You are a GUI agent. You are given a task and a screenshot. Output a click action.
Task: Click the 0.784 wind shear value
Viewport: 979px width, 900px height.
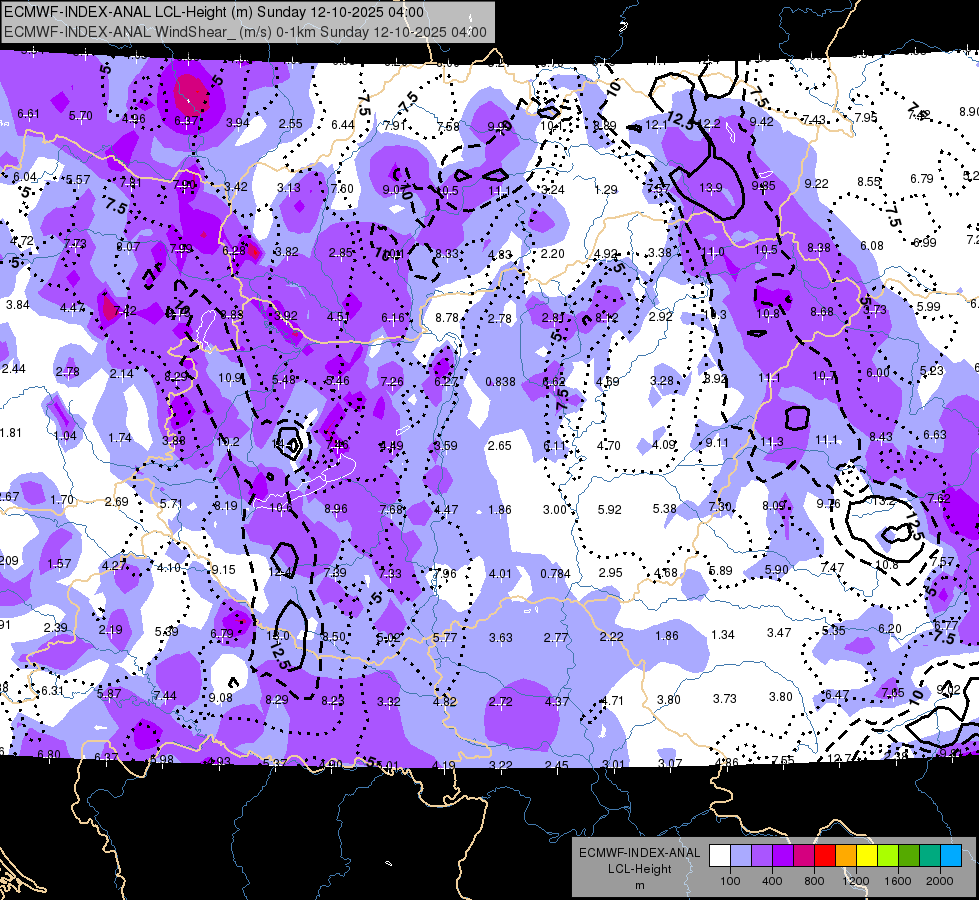pyautogui.click(x=556, y=573)
